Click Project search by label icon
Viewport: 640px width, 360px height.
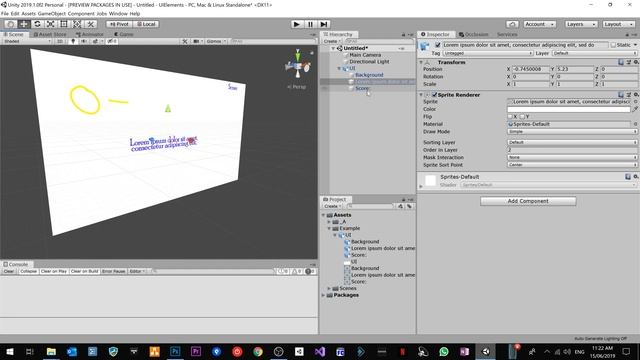[409, 206]
